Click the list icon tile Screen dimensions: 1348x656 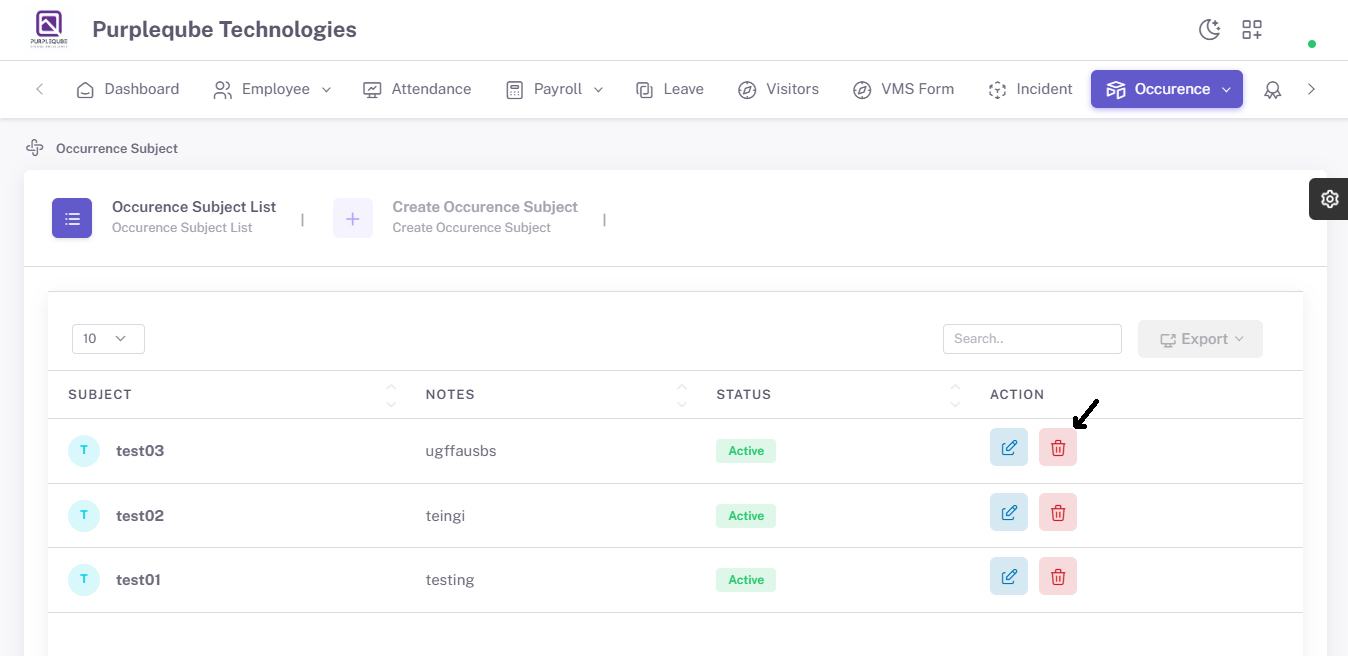(72, 218)
